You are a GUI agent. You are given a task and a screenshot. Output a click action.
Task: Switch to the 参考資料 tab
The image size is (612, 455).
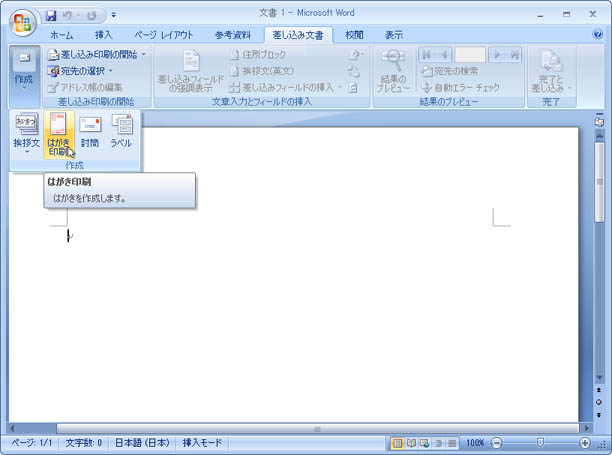[232, 34]
